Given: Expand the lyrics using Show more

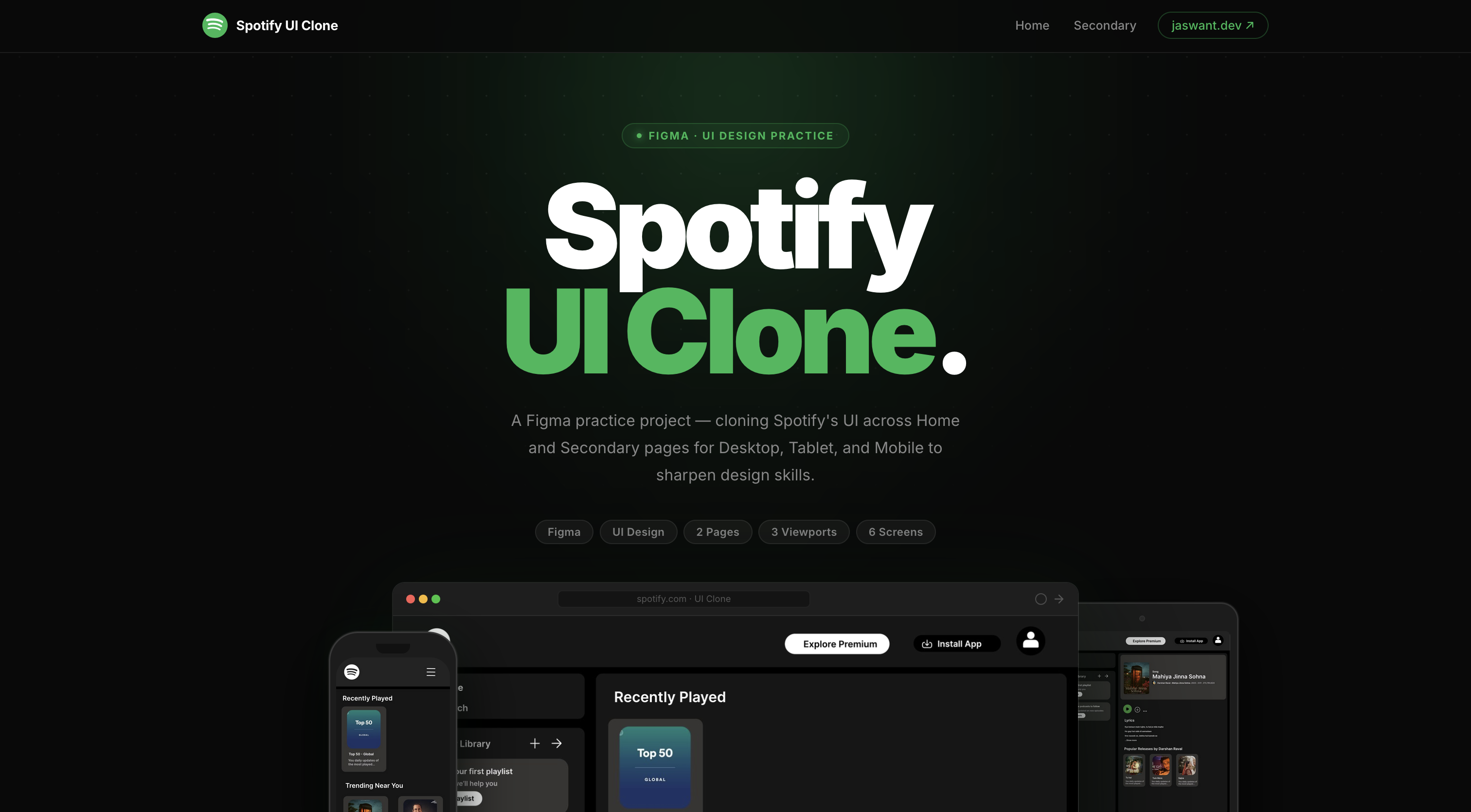Looking at the screenshot, I should pyautogui.click(x=1130, y=740).
